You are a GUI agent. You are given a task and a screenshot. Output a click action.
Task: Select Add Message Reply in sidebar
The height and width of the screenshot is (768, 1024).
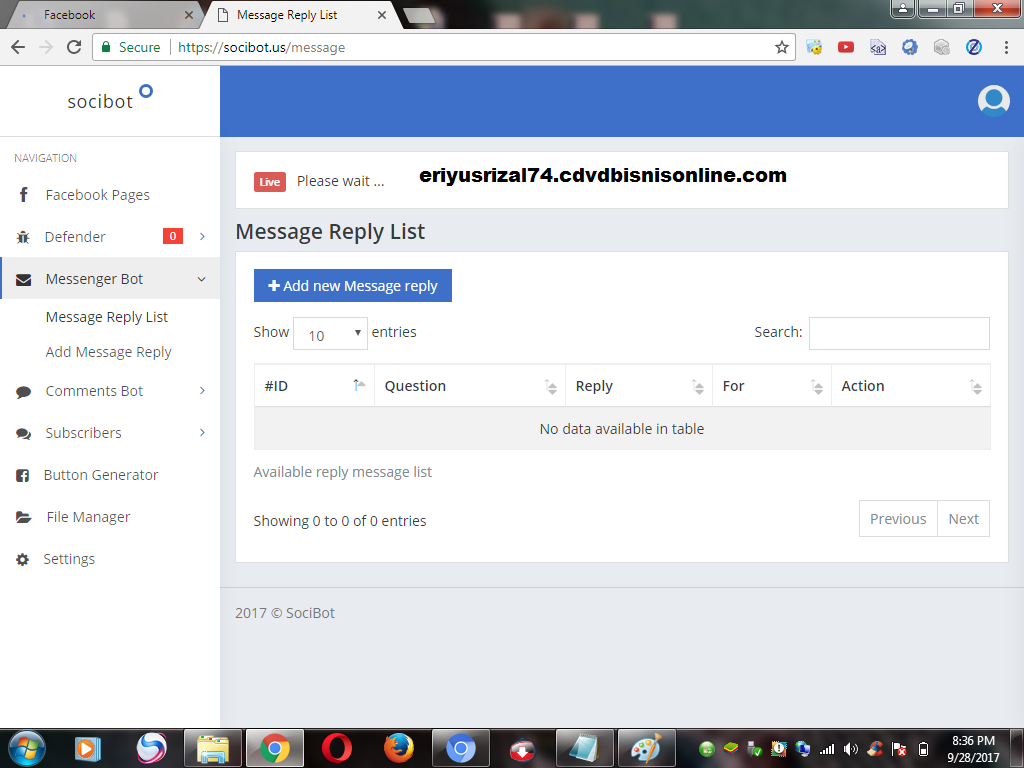tap(108, 351)
